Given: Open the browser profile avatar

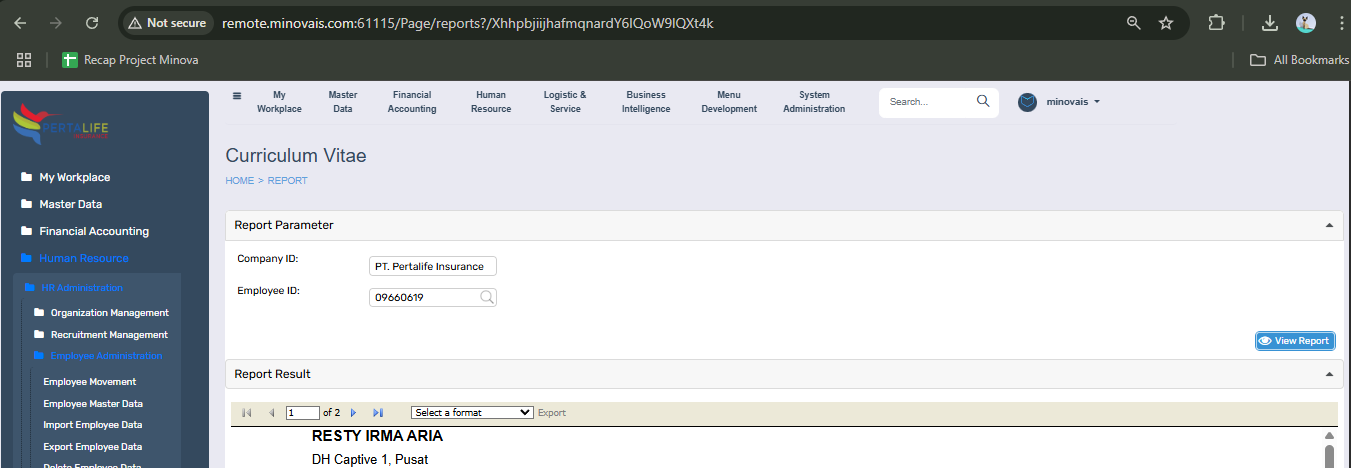Looking at the screenshot, I should [1306, 22].
